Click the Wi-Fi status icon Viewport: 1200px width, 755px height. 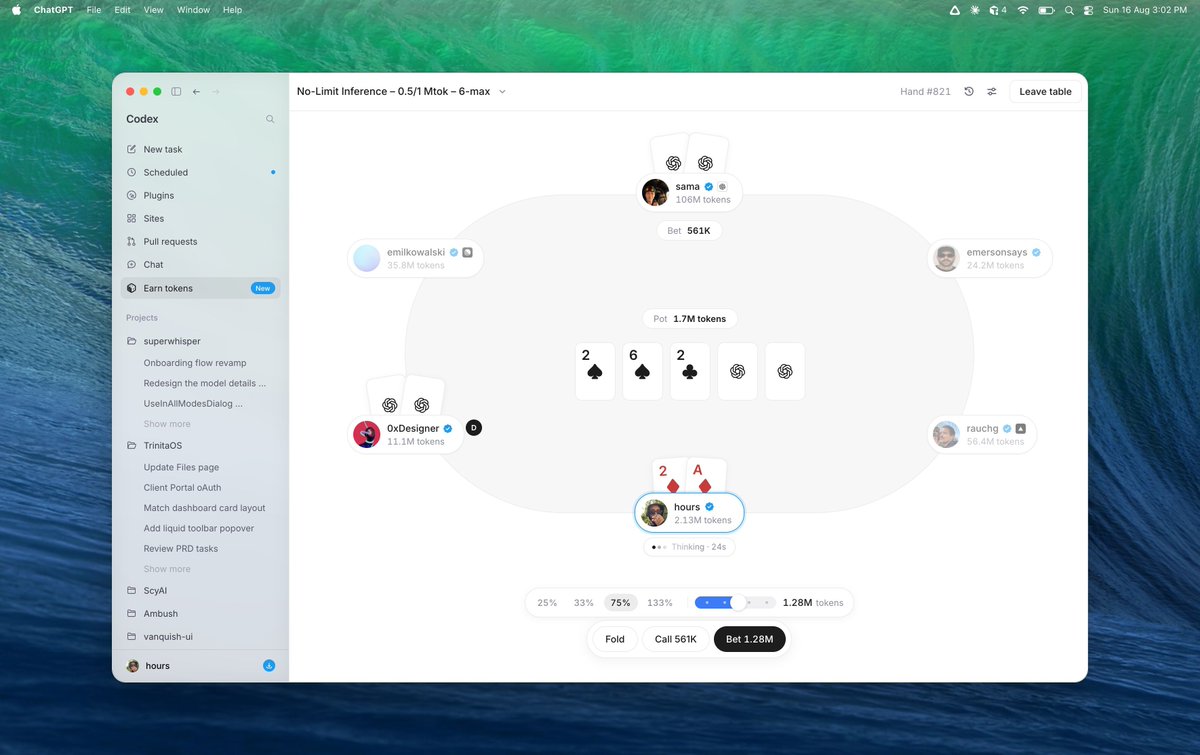coord(1023,10)
